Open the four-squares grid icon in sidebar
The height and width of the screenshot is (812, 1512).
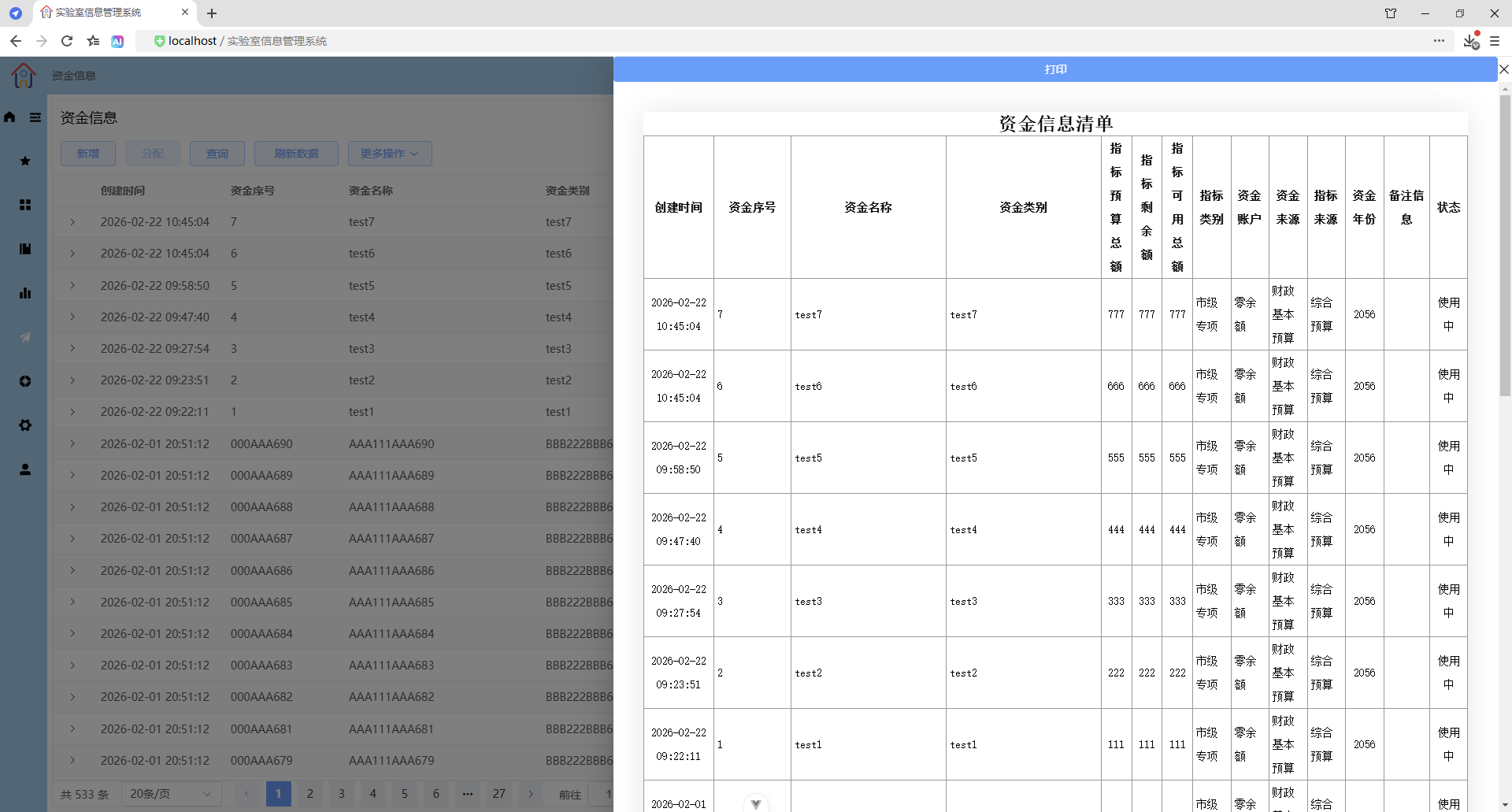tap(25, 205)
